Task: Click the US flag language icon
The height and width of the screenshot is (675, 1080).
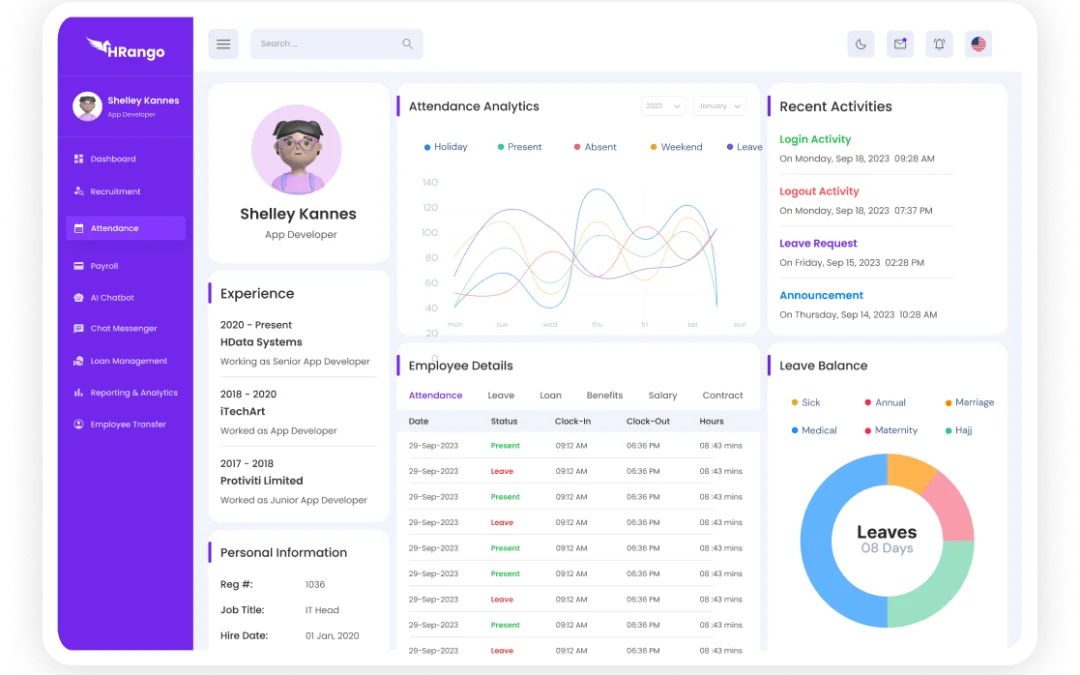Action: click(978, 44)
